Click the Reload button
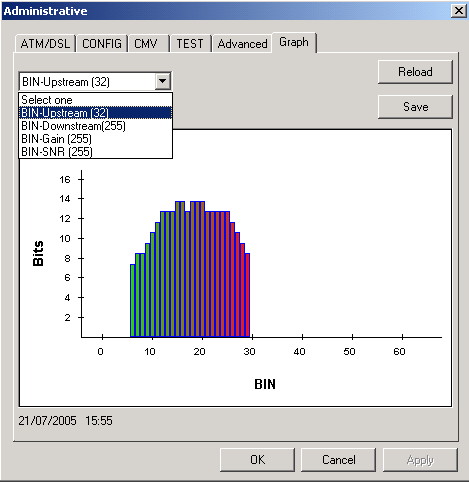 (x=415, y=72)
